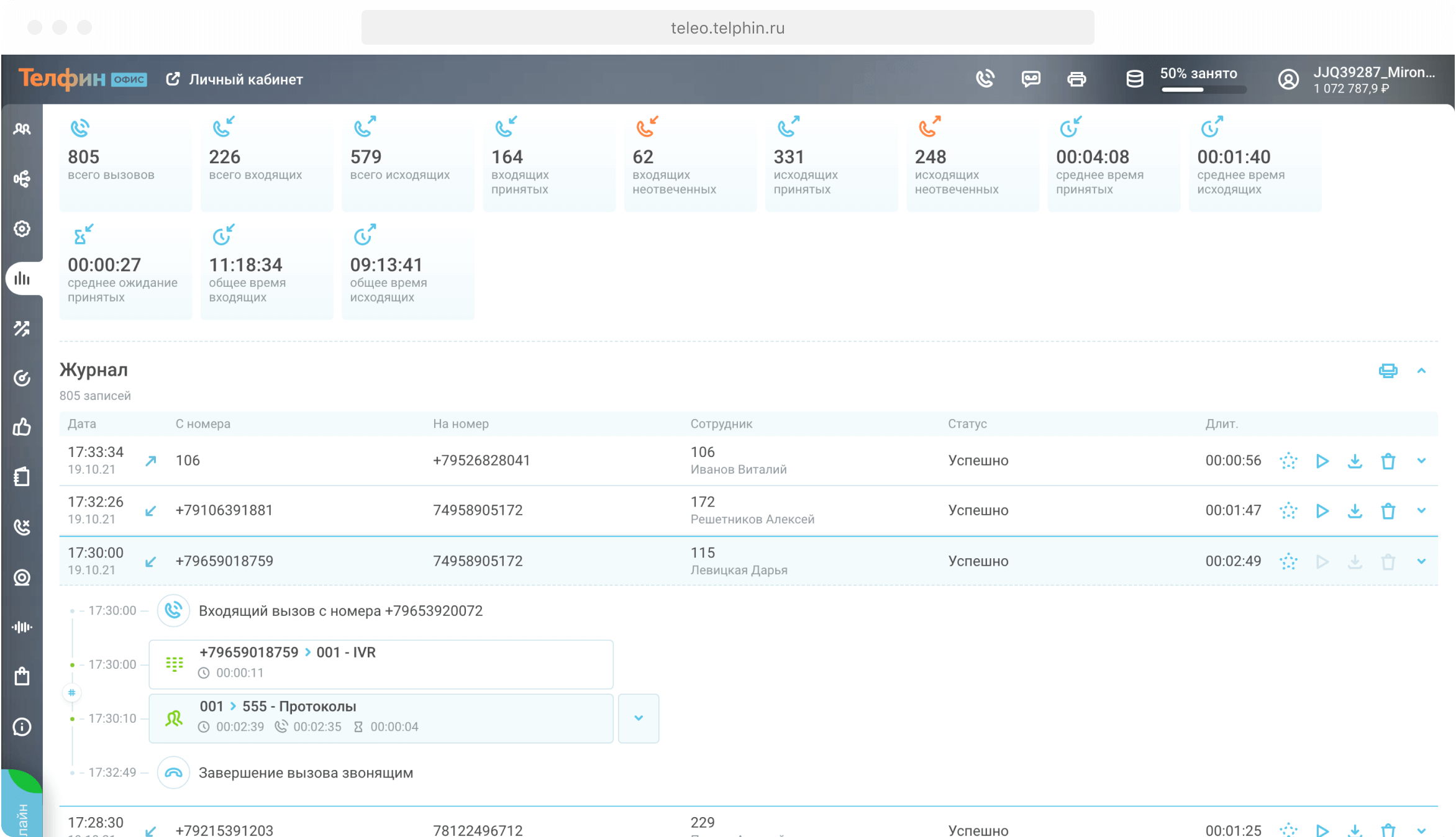Play recording of the 17:28:30 call
The width and height of the screenshot is (1456, 837).
point(1322,830)
